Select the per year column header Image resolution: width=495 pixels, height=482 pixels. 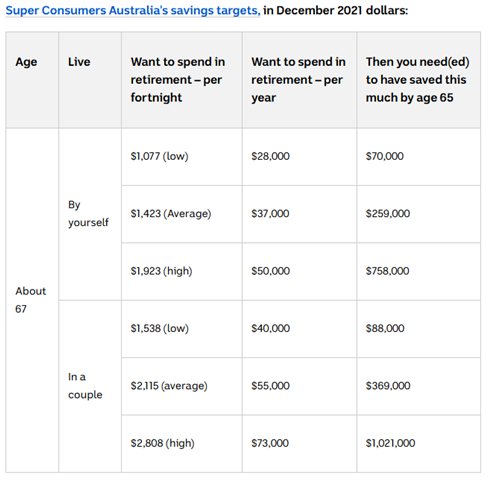pyautogui.click(x=298, y=80)
